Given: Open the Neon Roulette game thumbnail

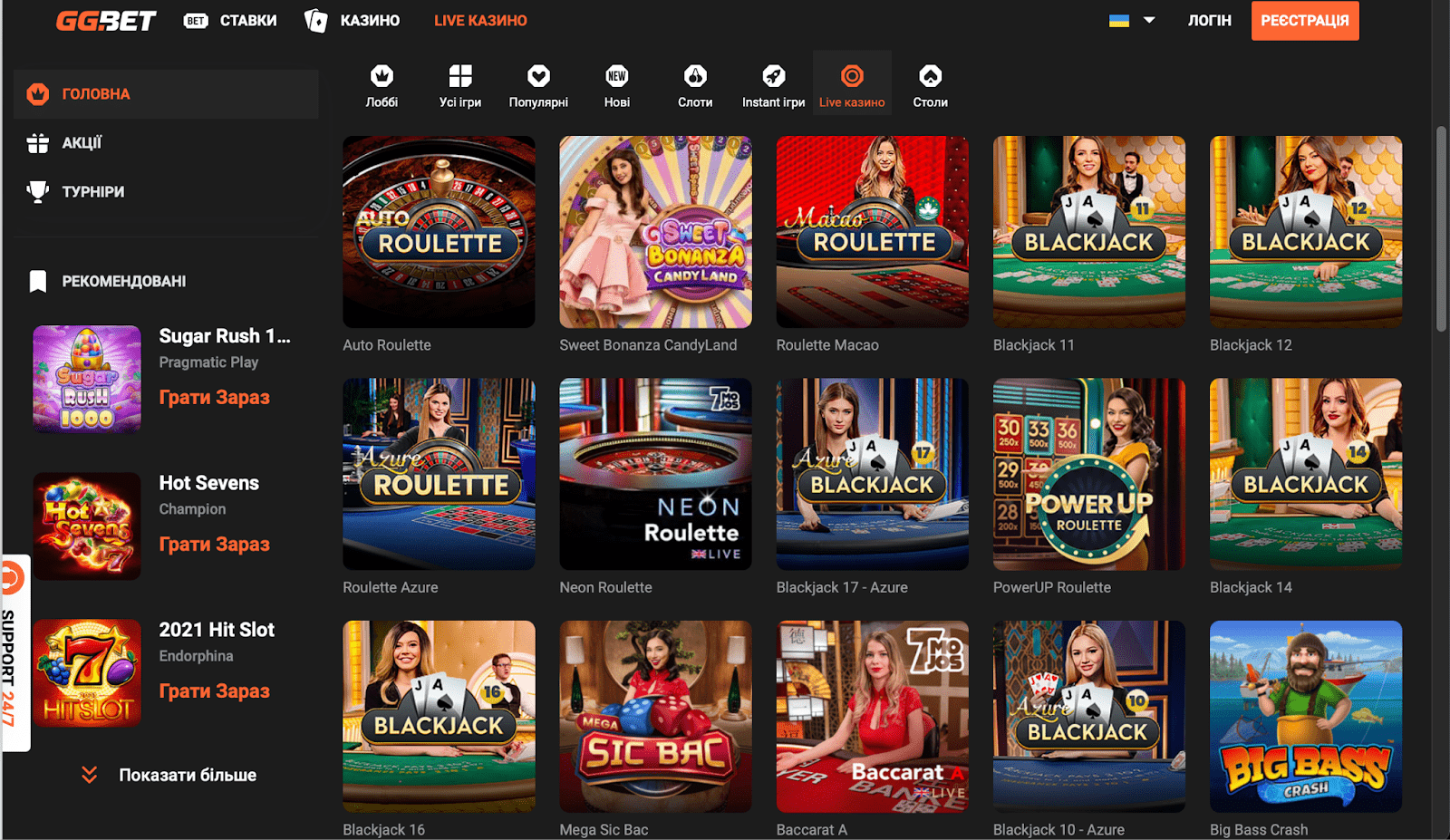Looking at the screenshot, I should pos(655,474).
